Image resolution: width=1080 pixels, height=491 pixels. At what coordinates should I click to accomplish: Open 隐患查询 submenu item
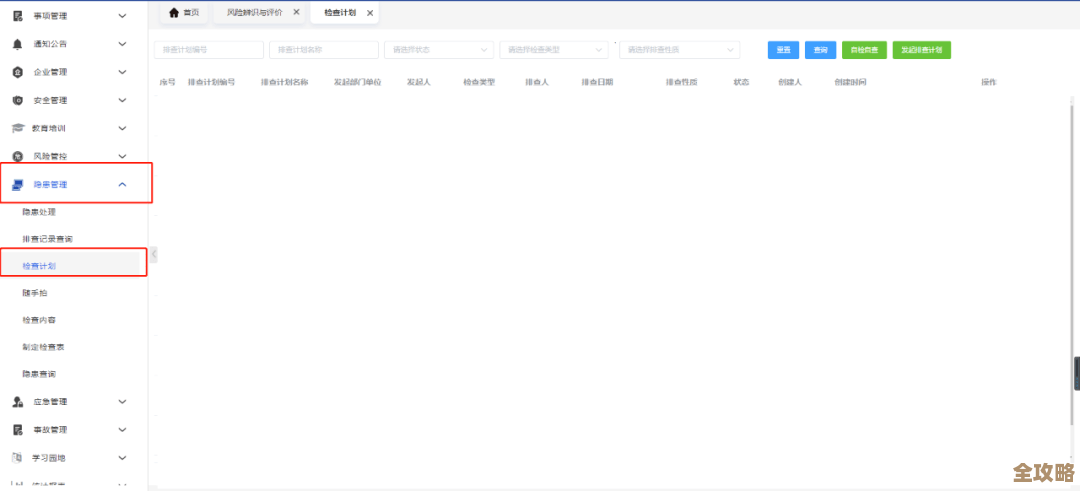[39, 375]
